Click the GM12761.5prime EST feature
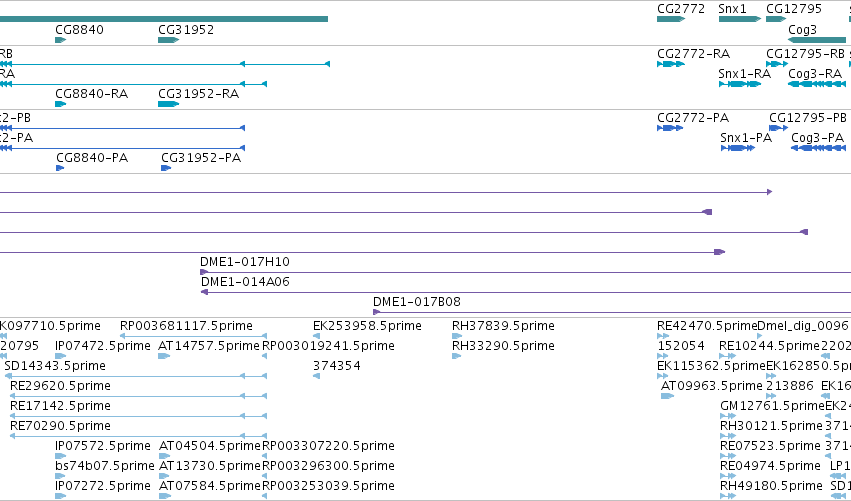The height and width of the screenshot is (501, 851). [728, 416]
